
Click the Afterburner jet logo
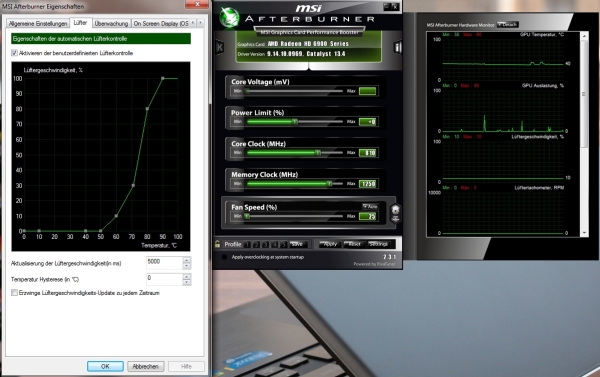point(229,18)
